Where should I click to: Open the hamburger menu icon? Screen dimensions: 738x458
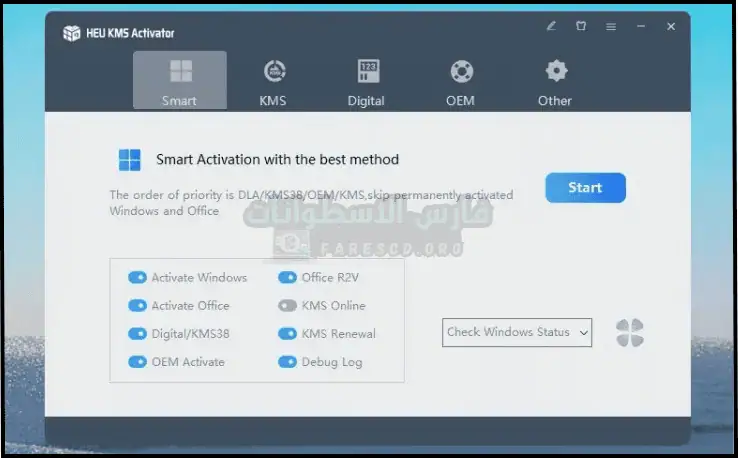click(610, 27)
